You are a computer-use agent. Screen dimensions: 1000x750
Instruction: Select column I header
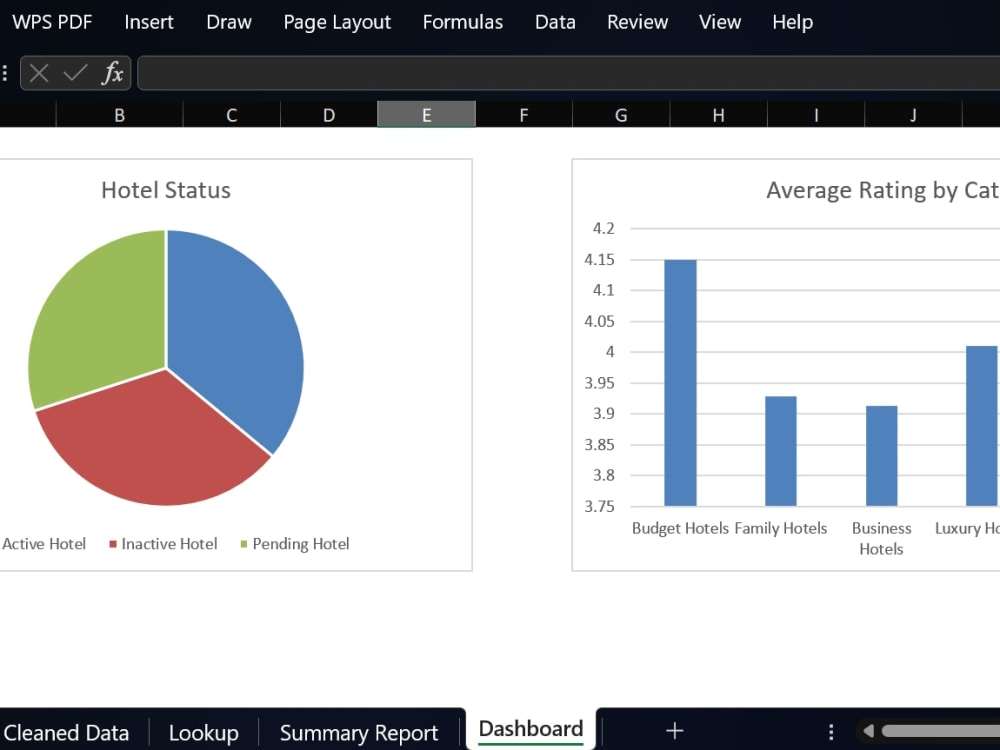click(816, 115)
